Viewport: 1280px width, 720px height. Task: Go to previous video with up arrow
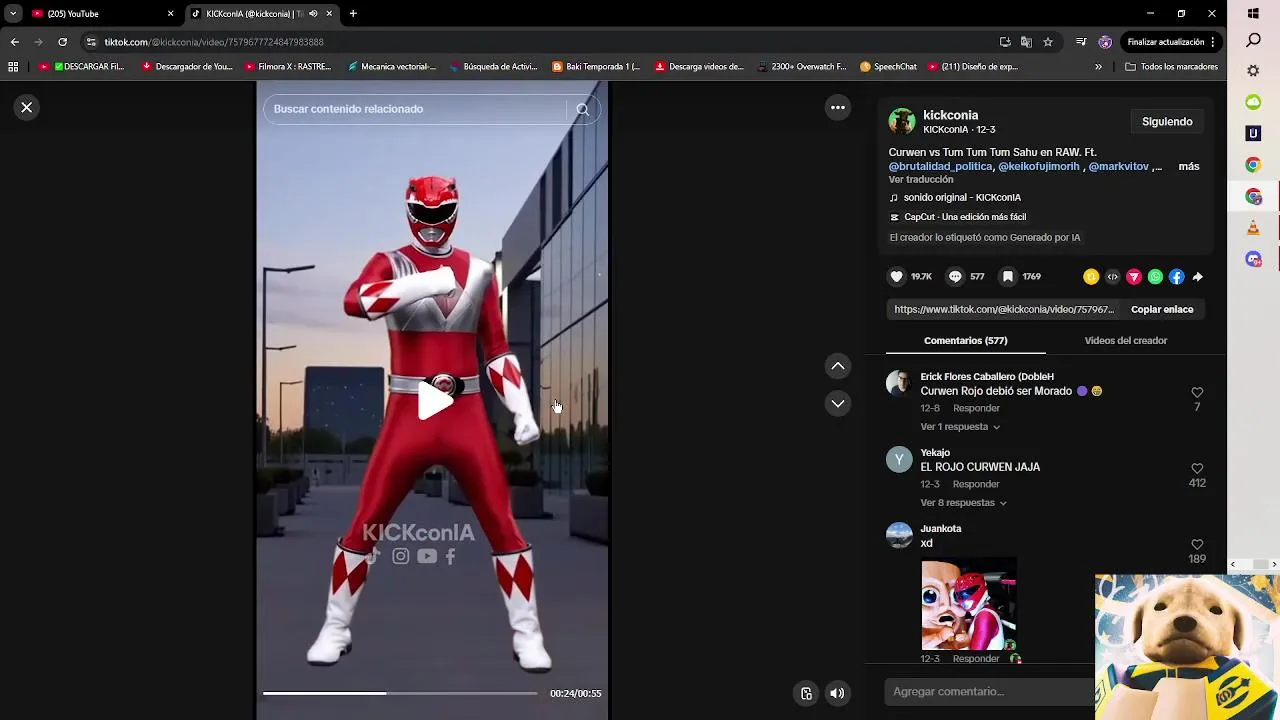coord(838,366)
